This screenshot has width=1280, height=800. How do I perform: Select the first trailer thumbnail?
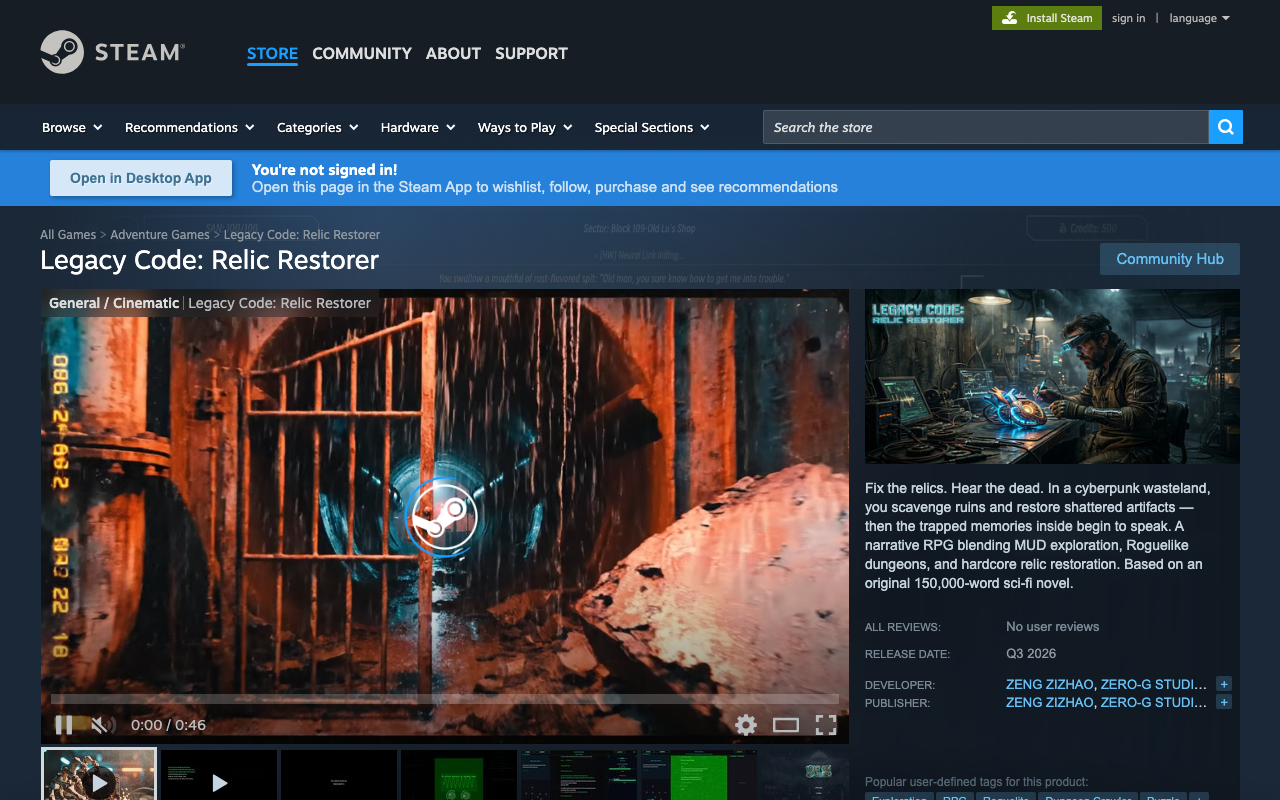pyautogui.click(x=99, y=775)
